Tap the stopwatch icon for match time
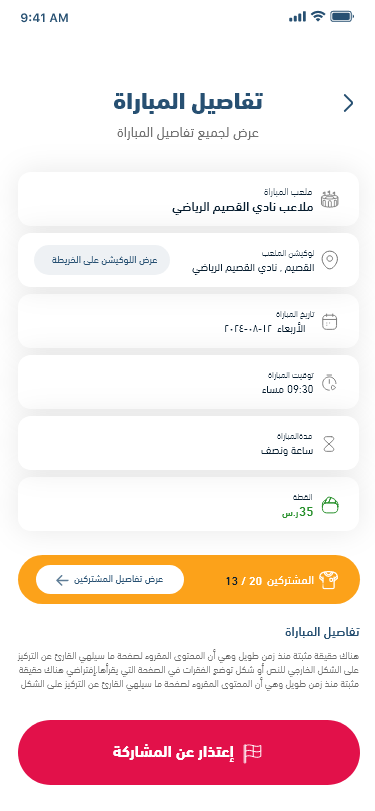Screen dimensions: 375x811 click(329, 382)
